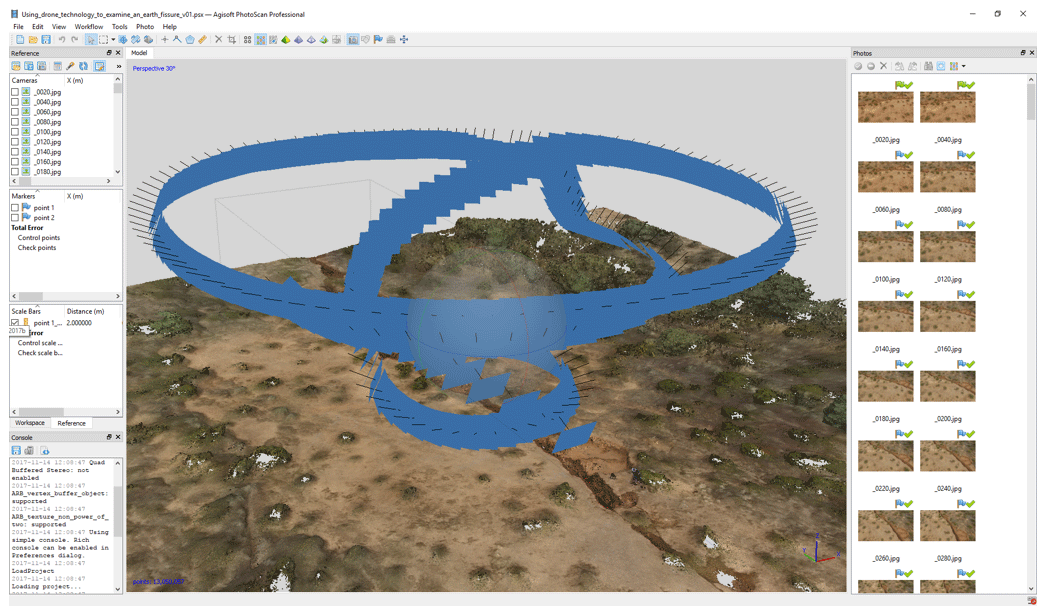Activate the crop selection tool

pyautogui.click(x=231, y=40)
